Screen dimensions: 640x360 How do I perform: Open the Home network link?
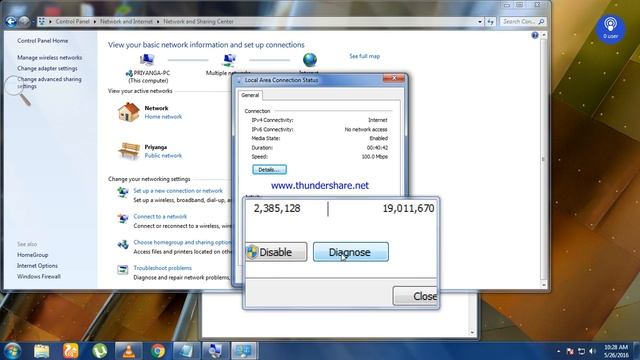pos(163,117)
